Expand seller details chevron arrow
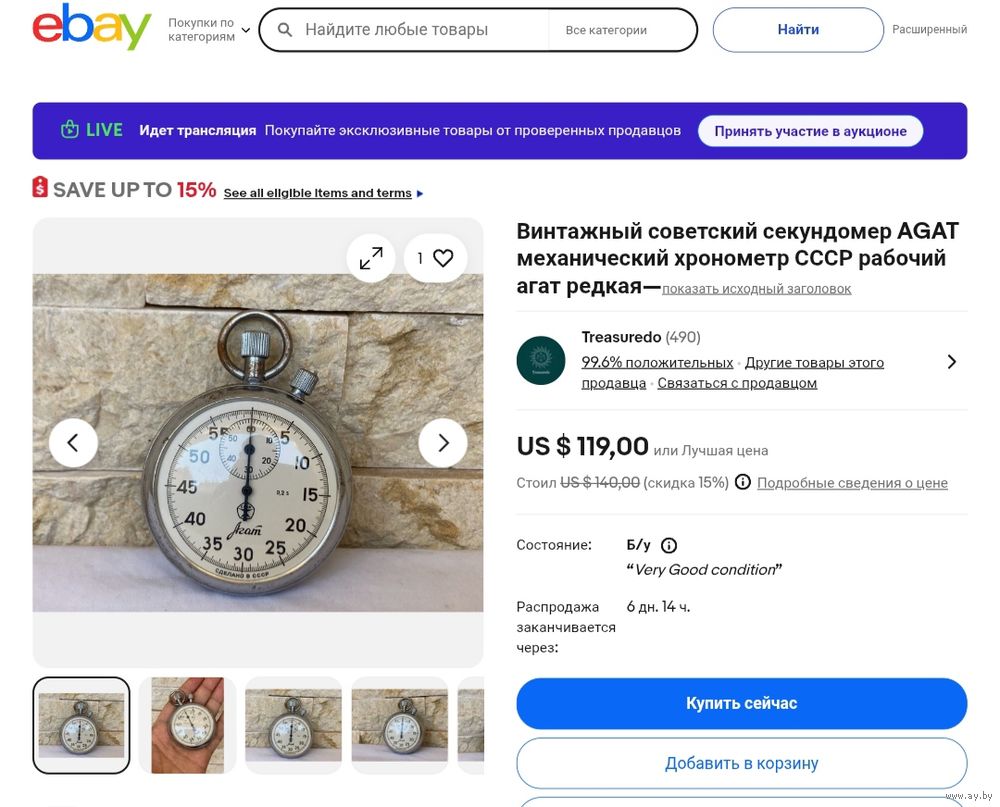The image size is (1000, 807). [x=951, y=361]
